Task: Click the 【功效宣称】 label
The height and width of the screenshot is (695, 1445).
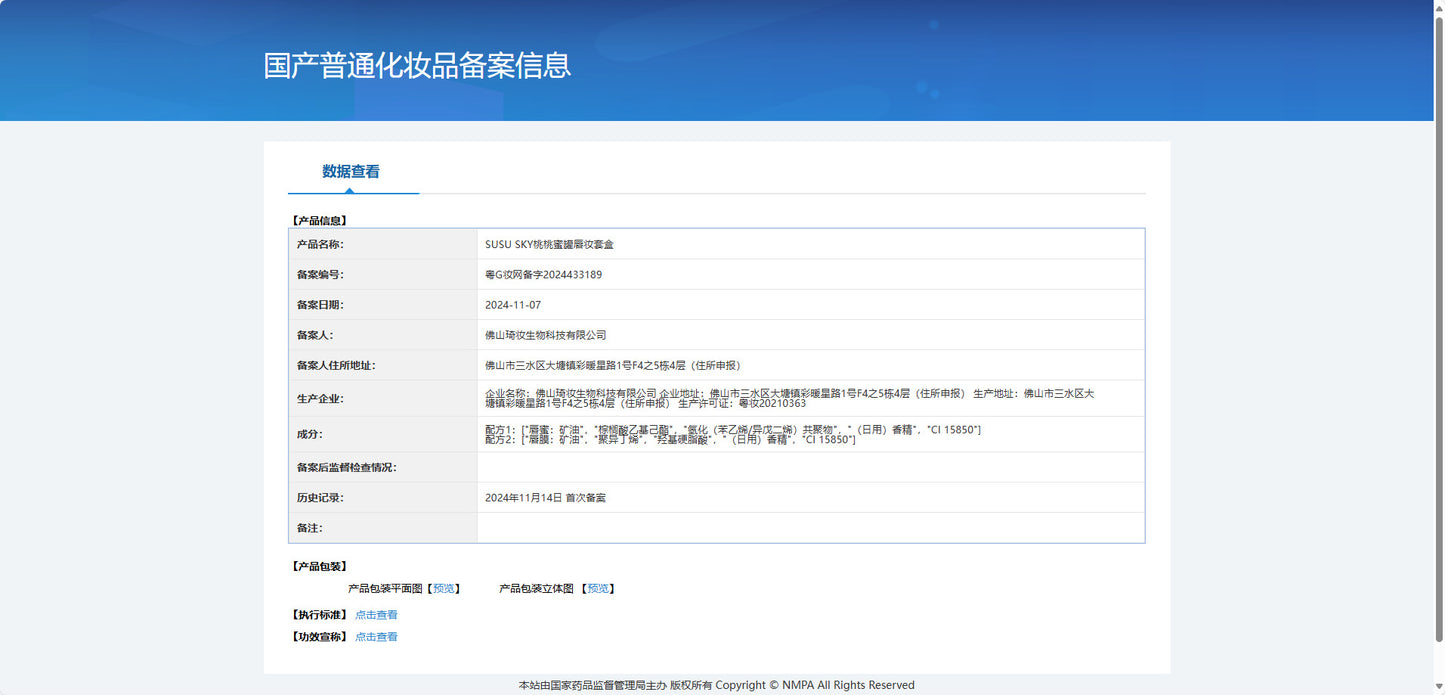Action: pyautogui.click(x=319, y=637)
